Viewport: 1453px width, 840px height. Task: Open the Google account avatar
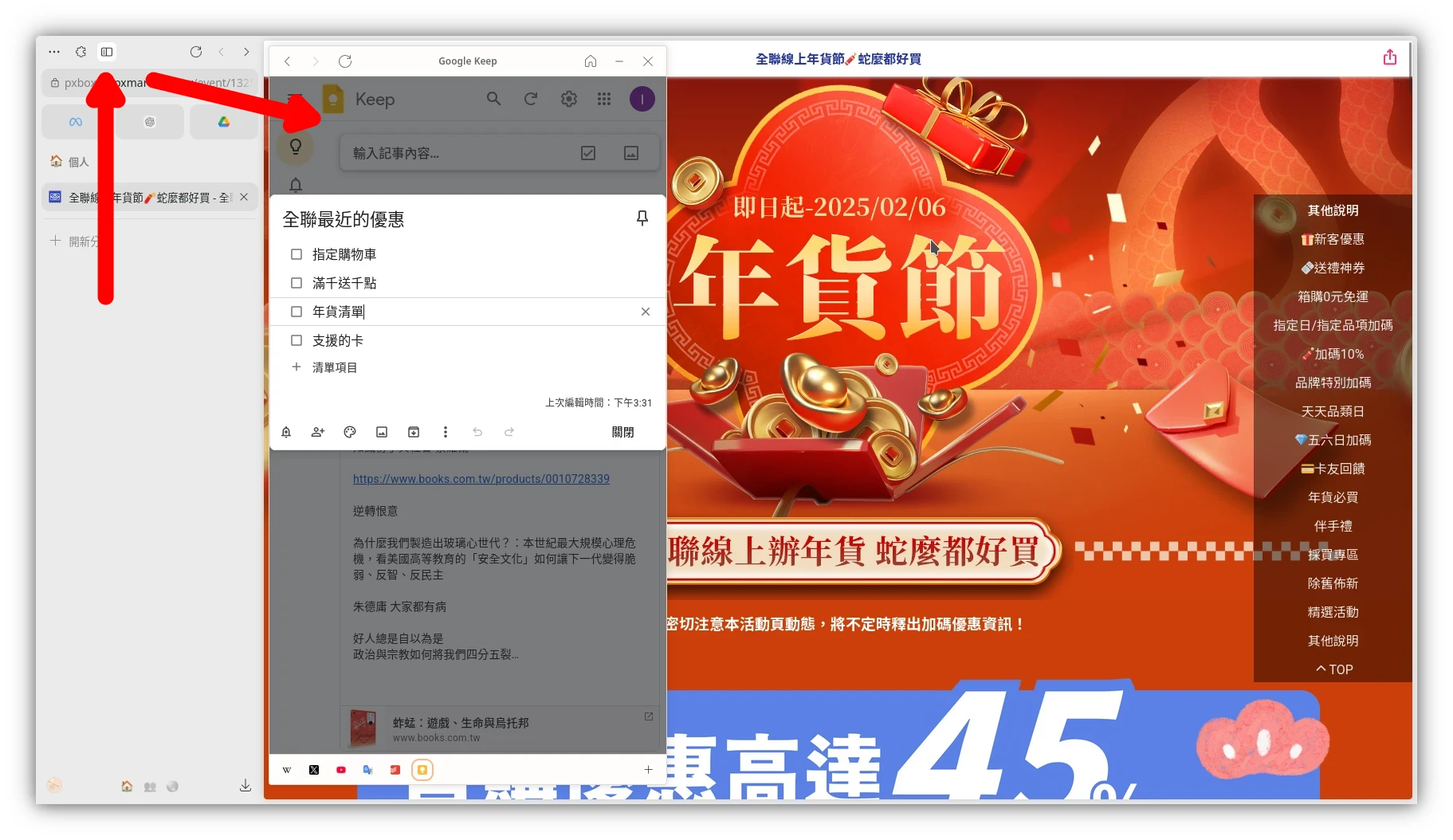tap(642, 99)
